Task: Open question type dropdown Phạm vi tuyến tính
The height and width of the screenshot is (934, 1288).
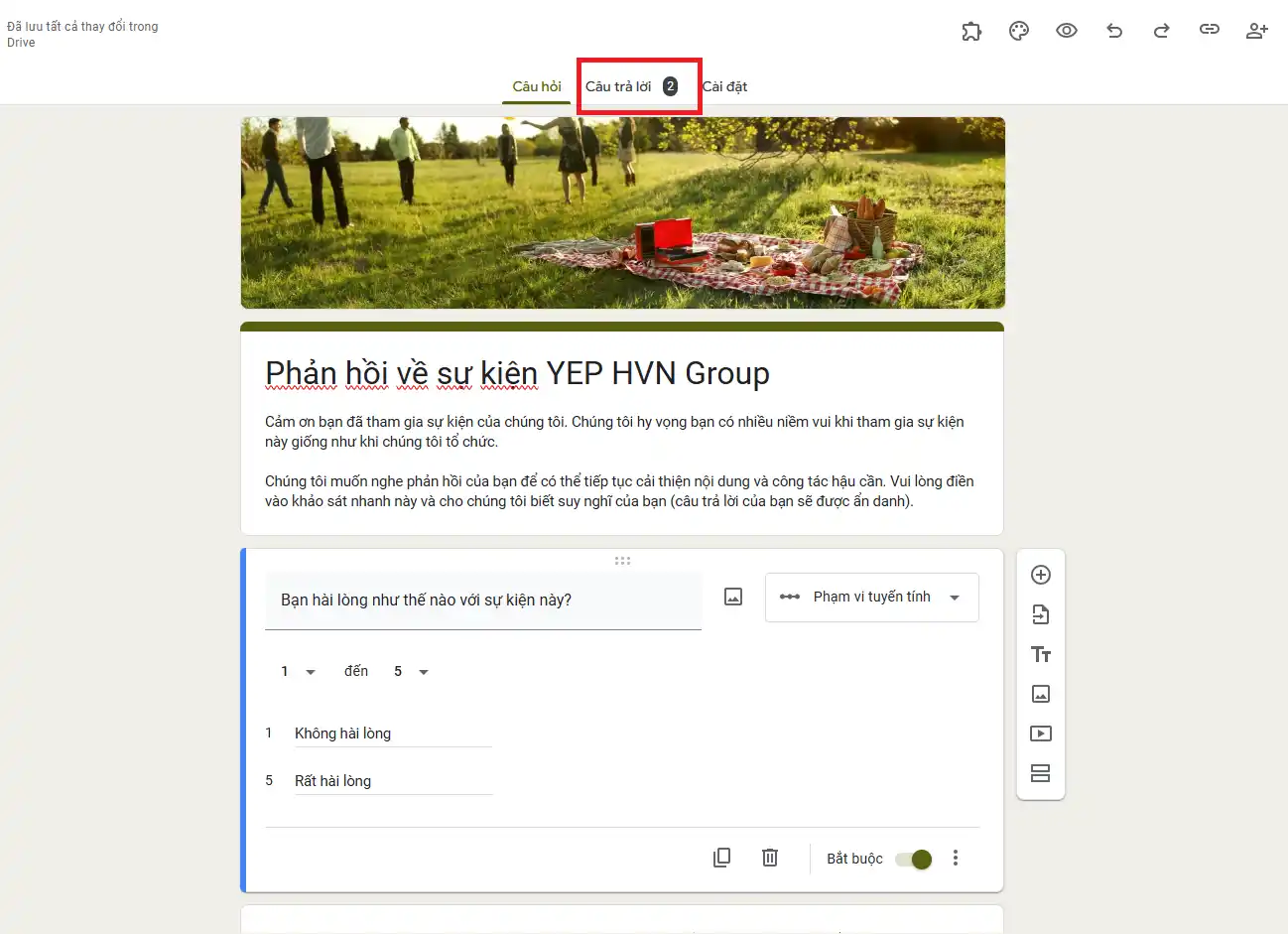Action: [x=871, y=598]
